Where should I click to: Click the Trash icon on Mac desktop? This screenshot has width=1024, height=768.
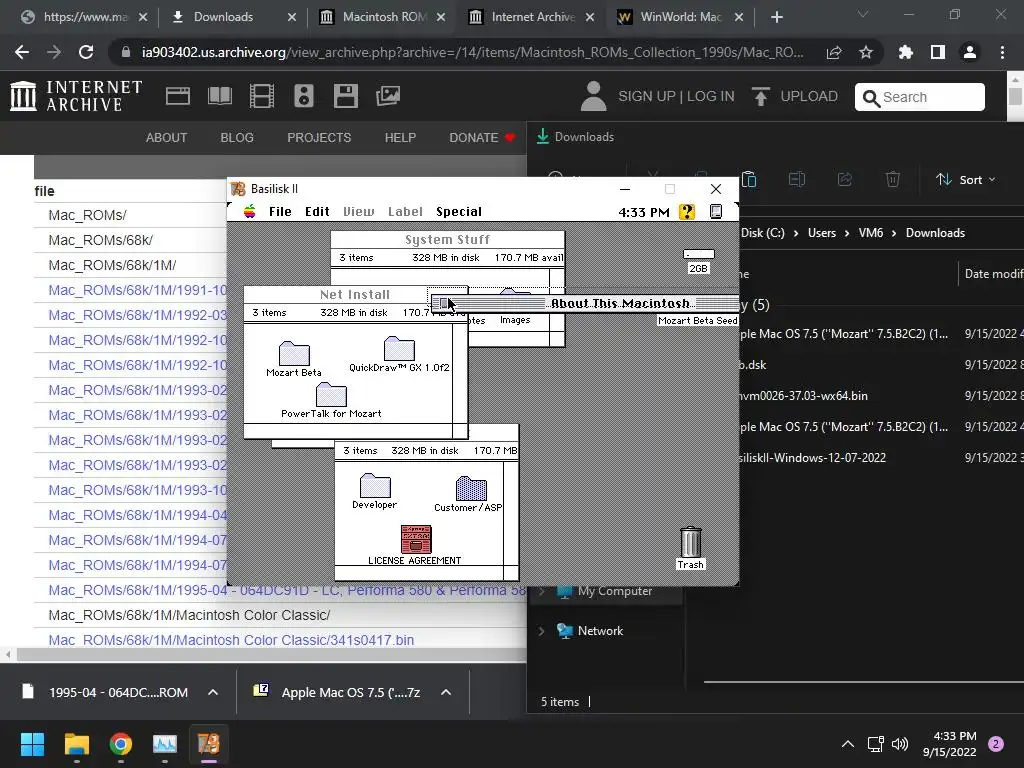tap(690, 543)
